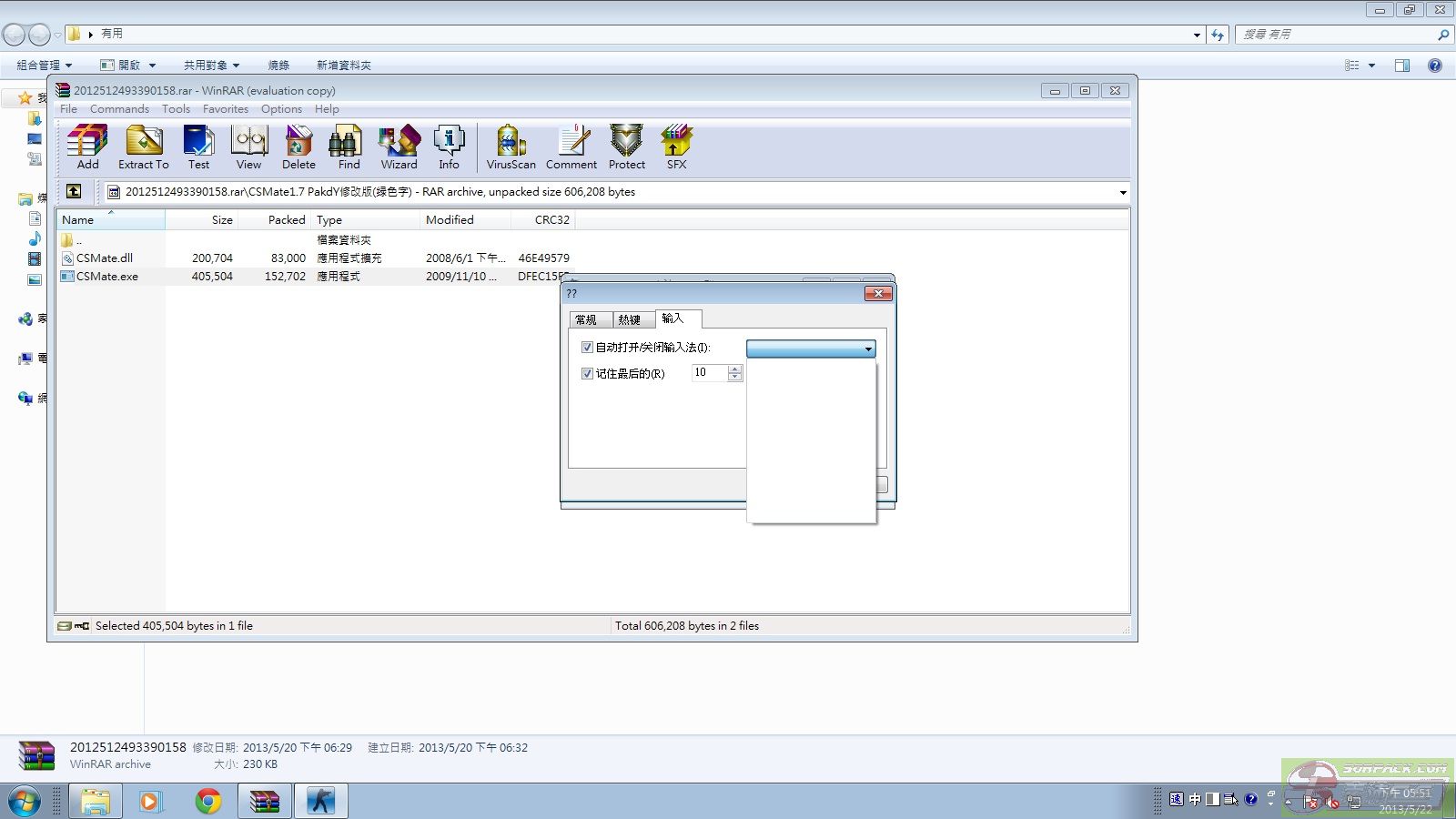
Task: Open the archive path dropdown arrow
Action: click(1122, 192)
